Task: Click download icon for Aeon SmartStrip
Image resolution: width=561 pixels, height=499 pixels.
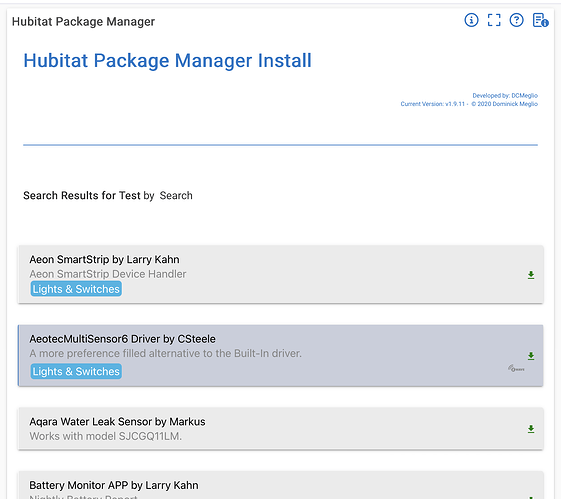Action: tap(531, 275)
